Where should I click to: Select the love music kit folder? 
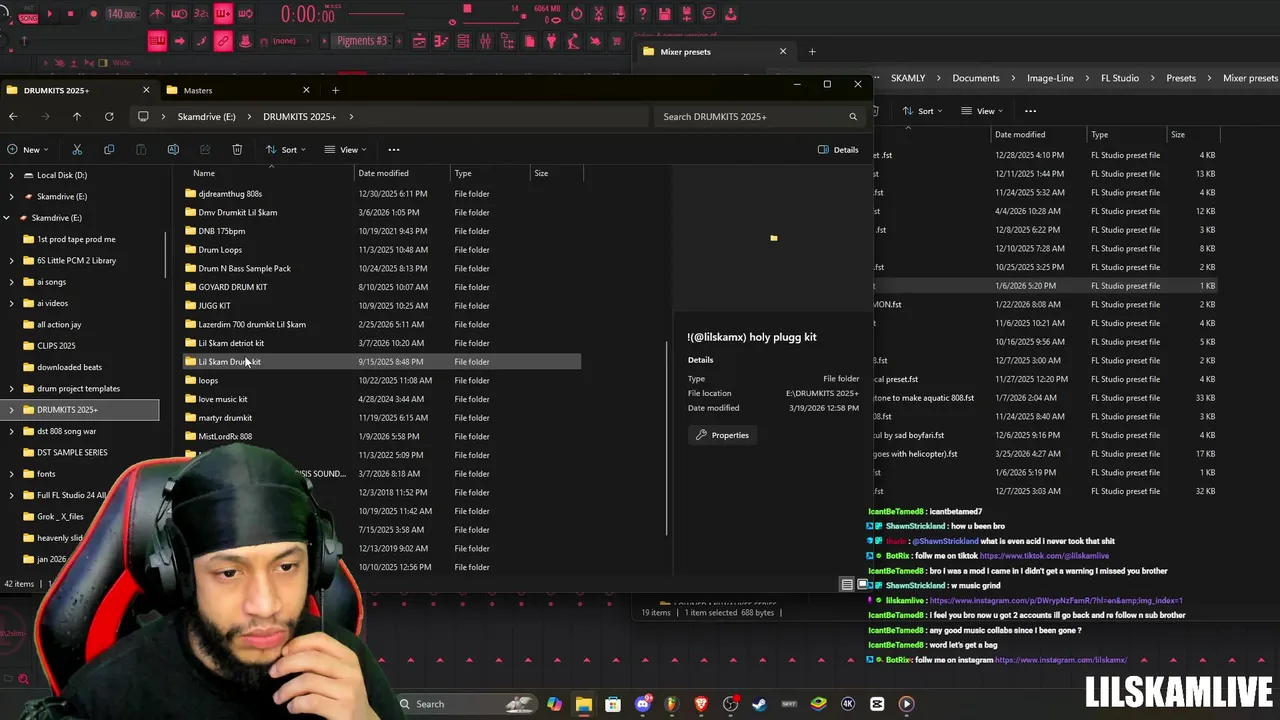tap(222, 399)
